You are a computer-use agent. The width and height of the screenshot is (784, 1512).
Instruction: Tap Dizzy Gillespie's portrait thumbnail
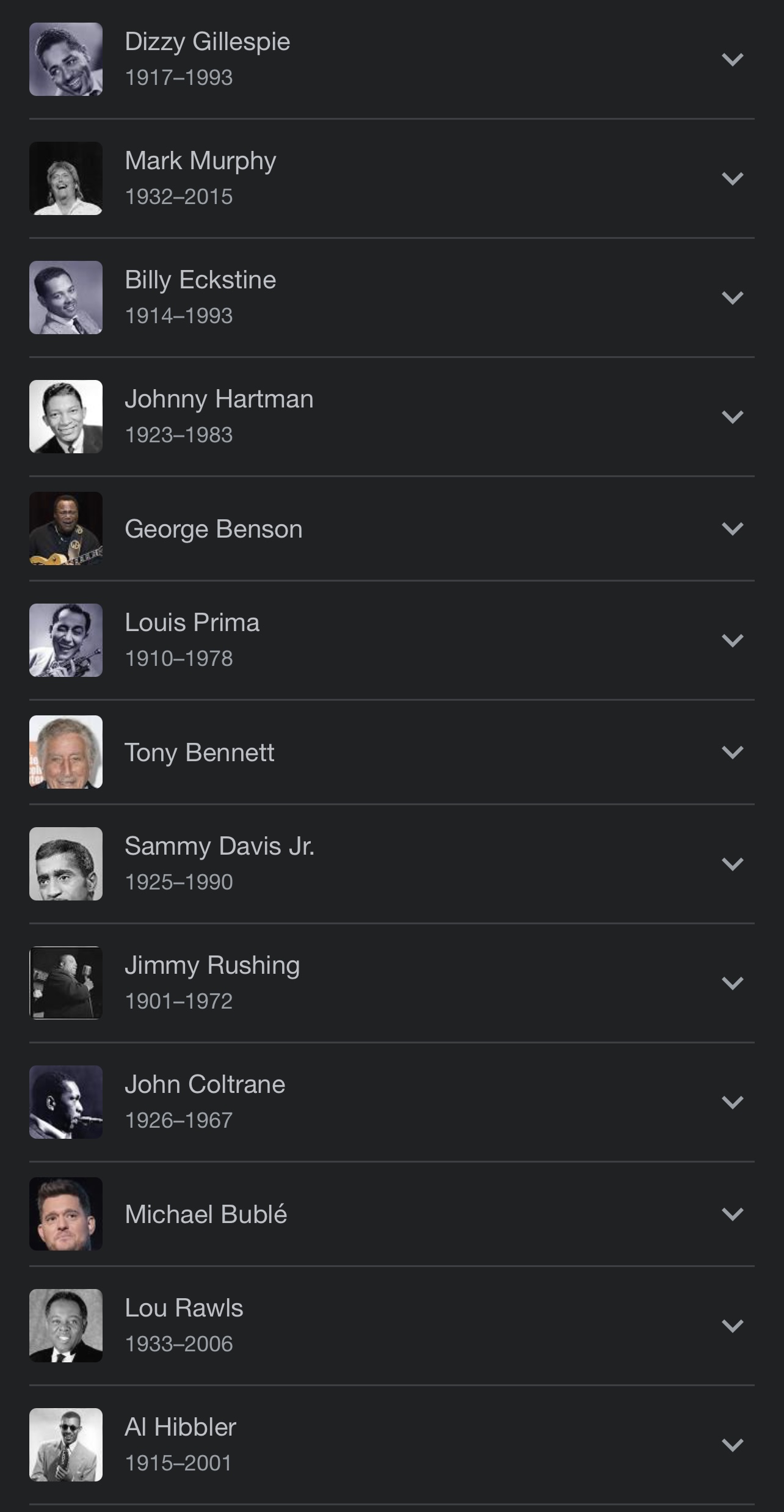coord(66,59)
